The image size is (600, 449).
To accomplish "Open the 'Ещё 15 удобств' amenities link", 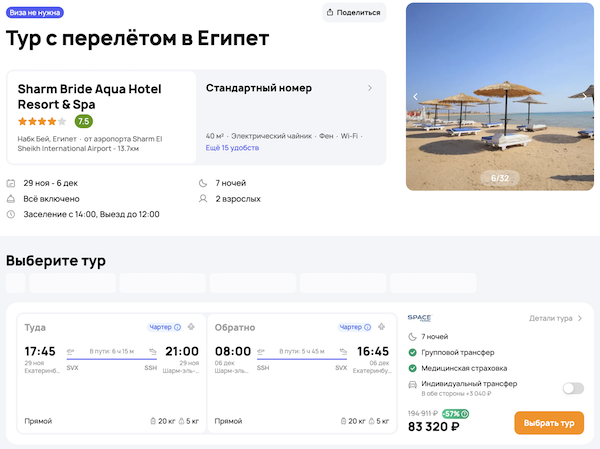I will (x=232, y=148).
